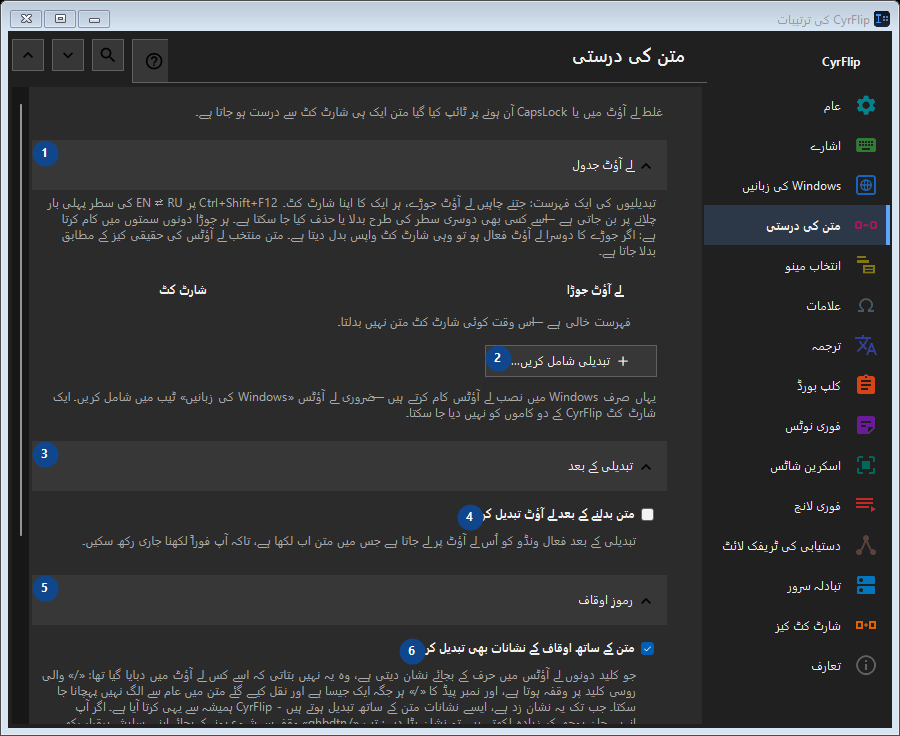Click the down arrow navigation button

[68, 55]
